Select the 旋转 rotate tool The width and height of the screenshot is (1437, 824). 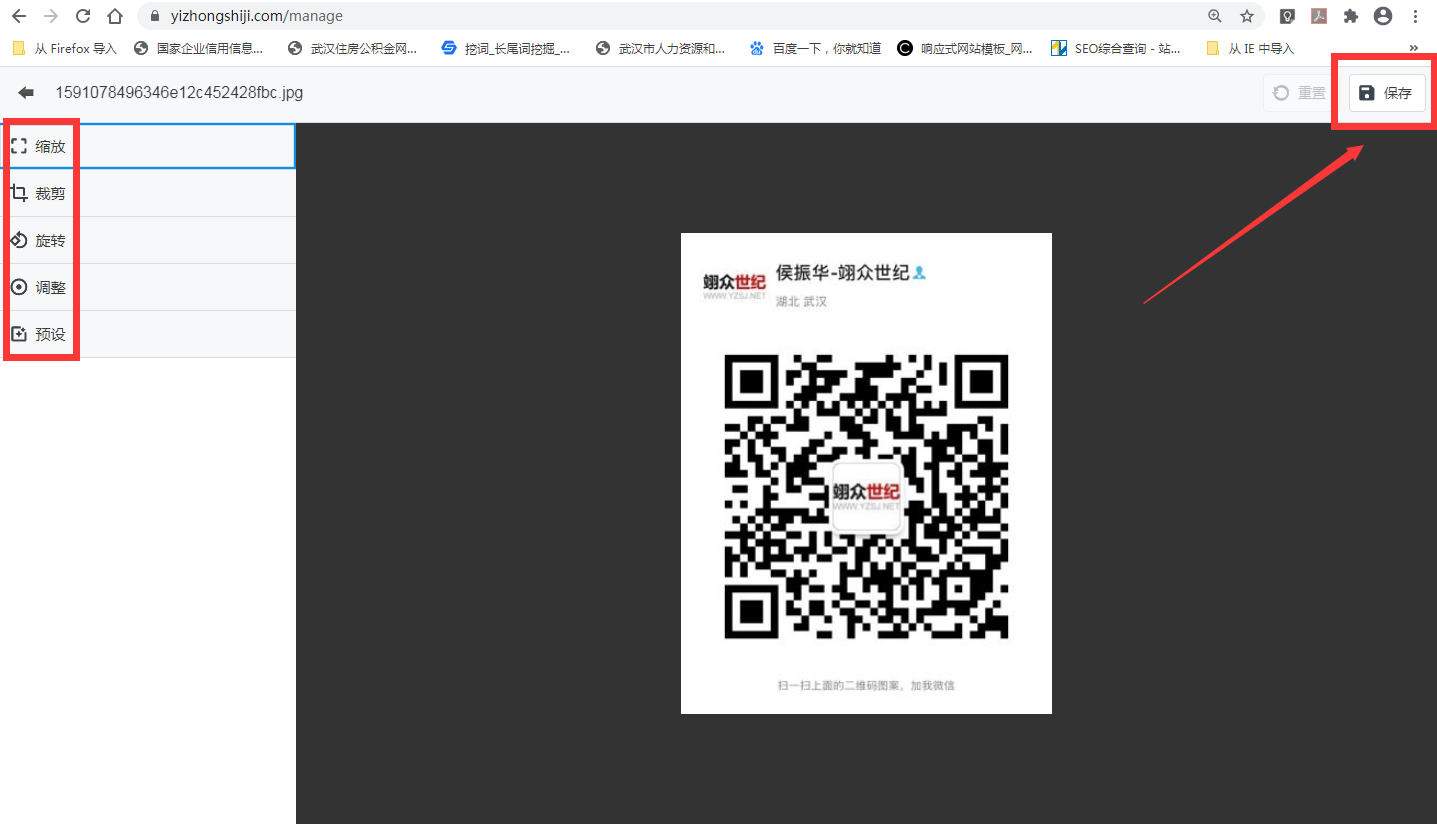click(148, 240)
